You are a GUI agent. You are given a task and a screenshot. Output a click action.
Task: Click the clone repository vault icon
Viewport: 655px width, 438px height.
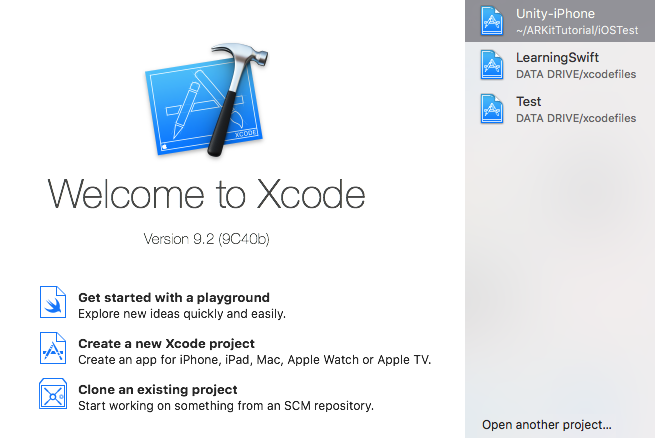(x=52, y=396)
